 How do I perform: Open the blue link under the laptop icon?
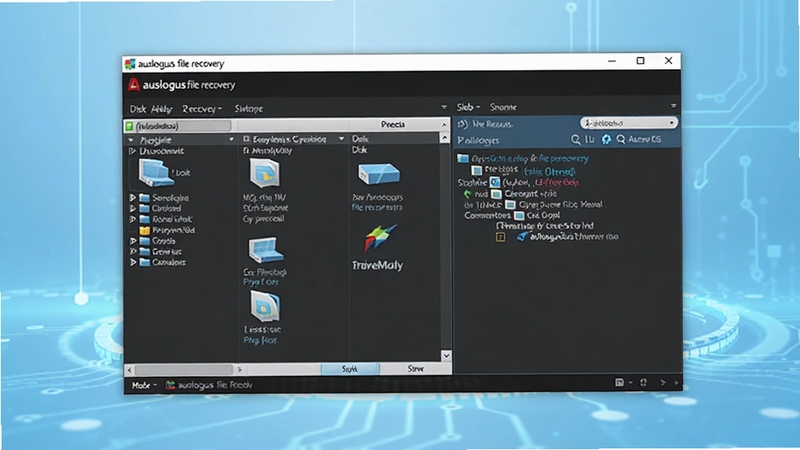(261, 282)
